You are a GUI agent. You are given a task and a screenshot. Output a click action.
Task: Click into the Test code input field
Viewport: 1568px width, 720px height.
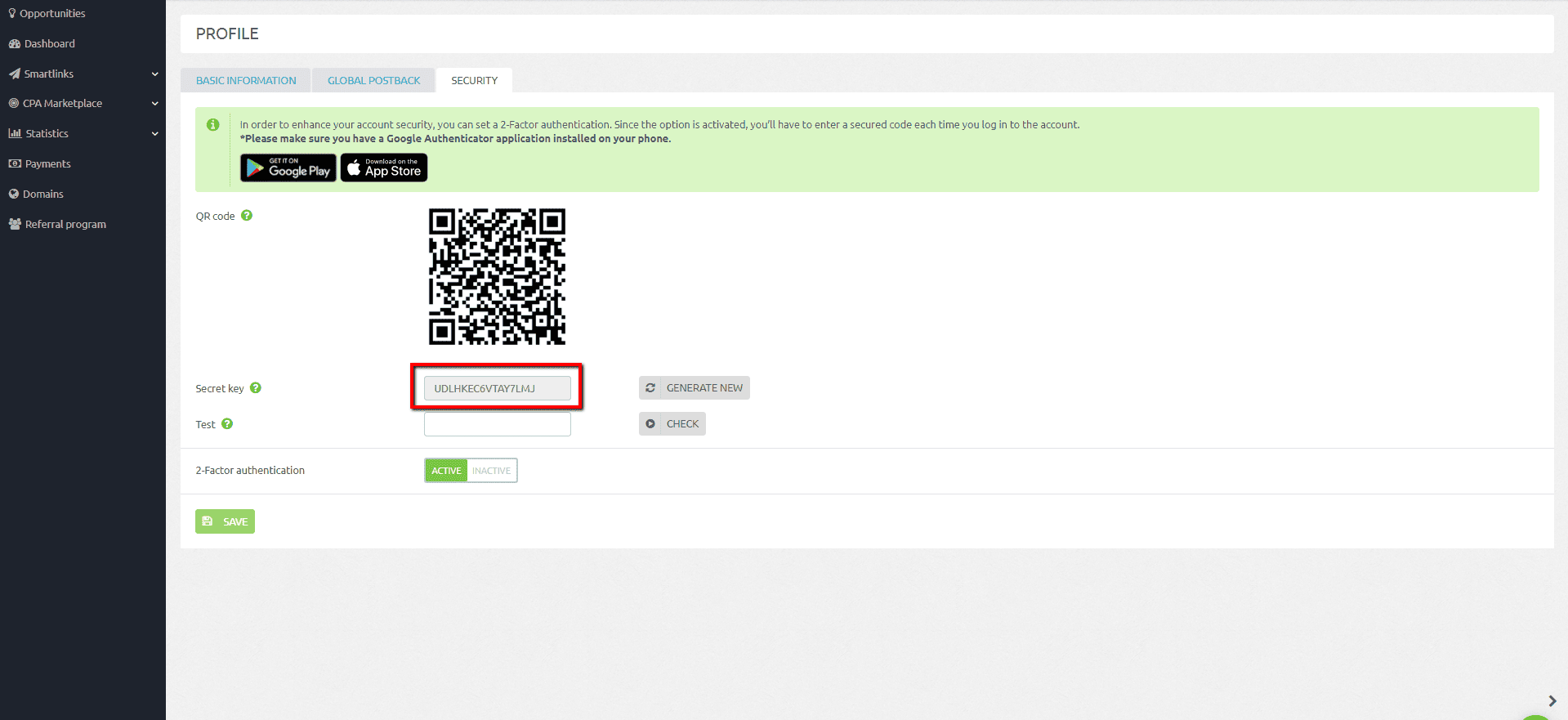pyautogui.click(x=497, y=424)
